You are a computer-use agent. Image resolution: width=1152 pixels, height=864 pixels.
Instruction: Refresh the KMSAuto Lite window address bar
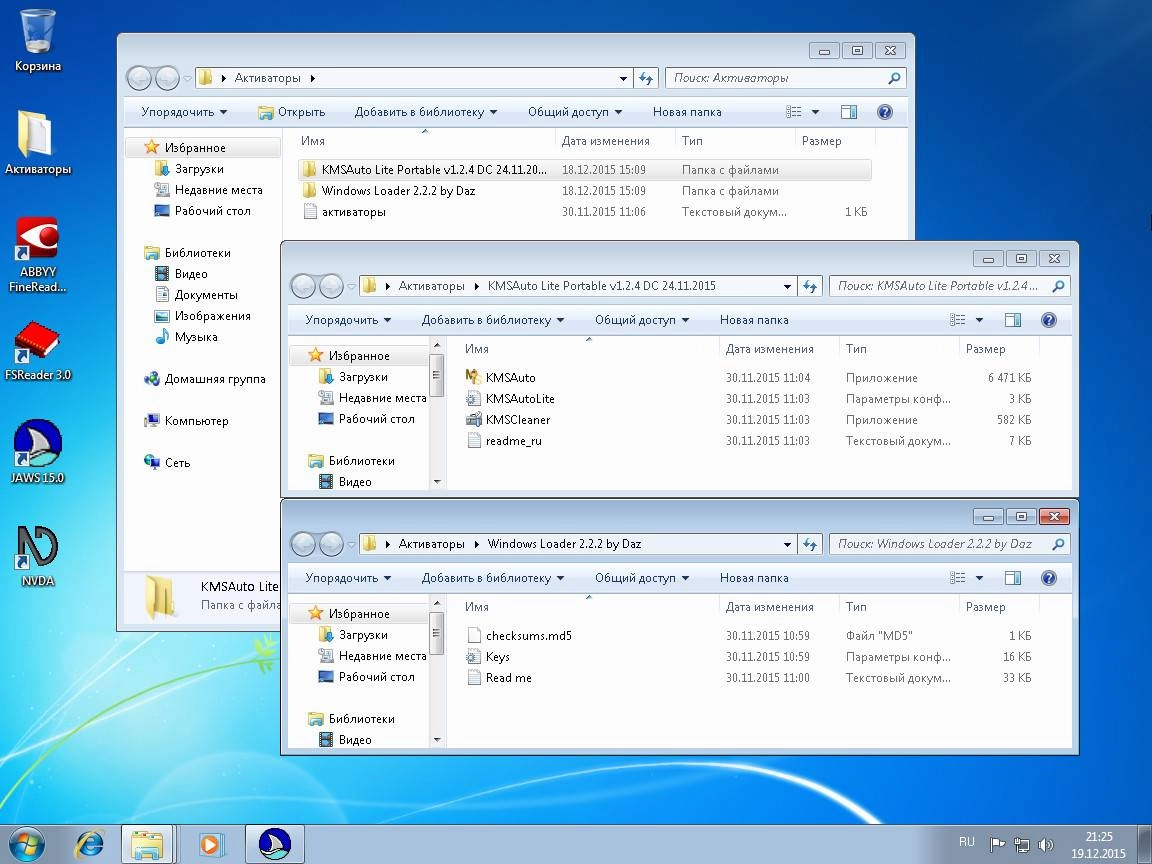click(810, 286)
